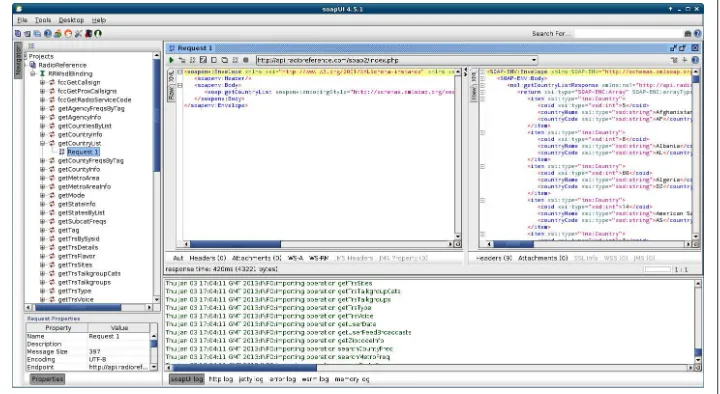Click the green Submit request arrow
The height and width of the screenshot is (394, 720).
tap(171, 60)
